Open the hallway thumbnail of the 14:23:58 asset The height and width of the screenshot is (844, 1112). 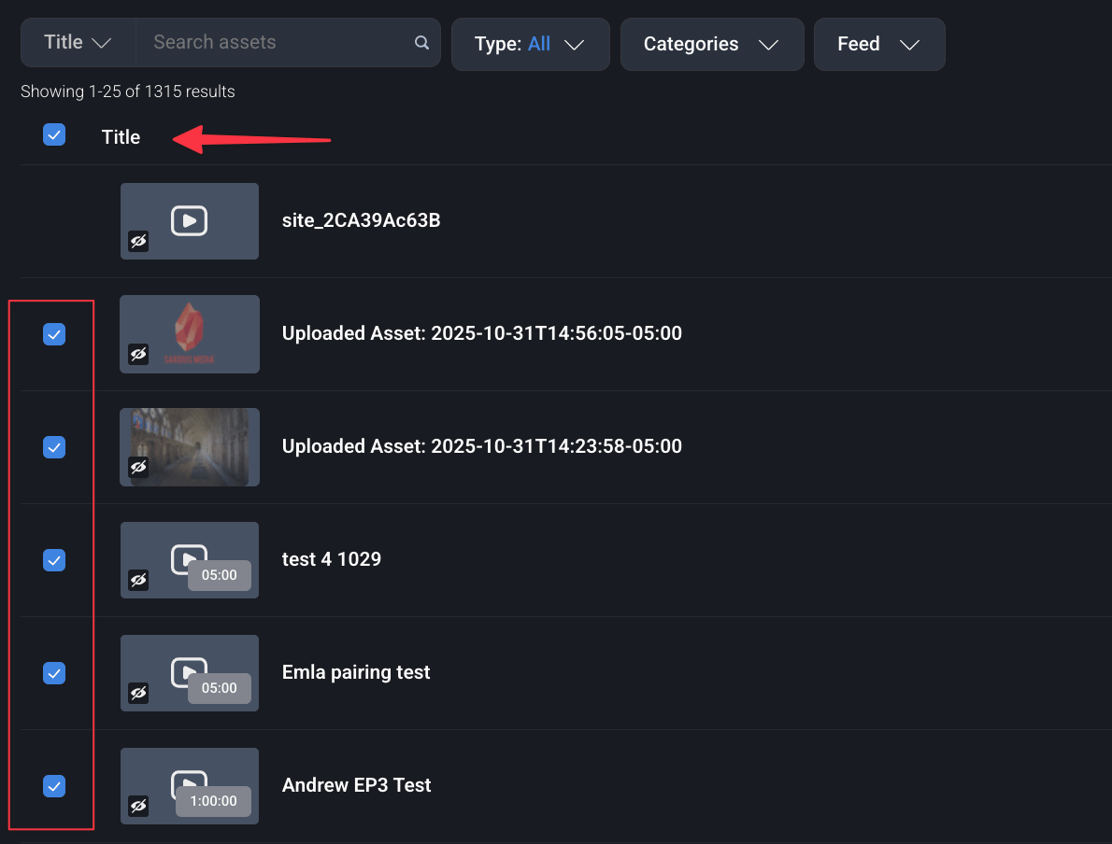190,446
